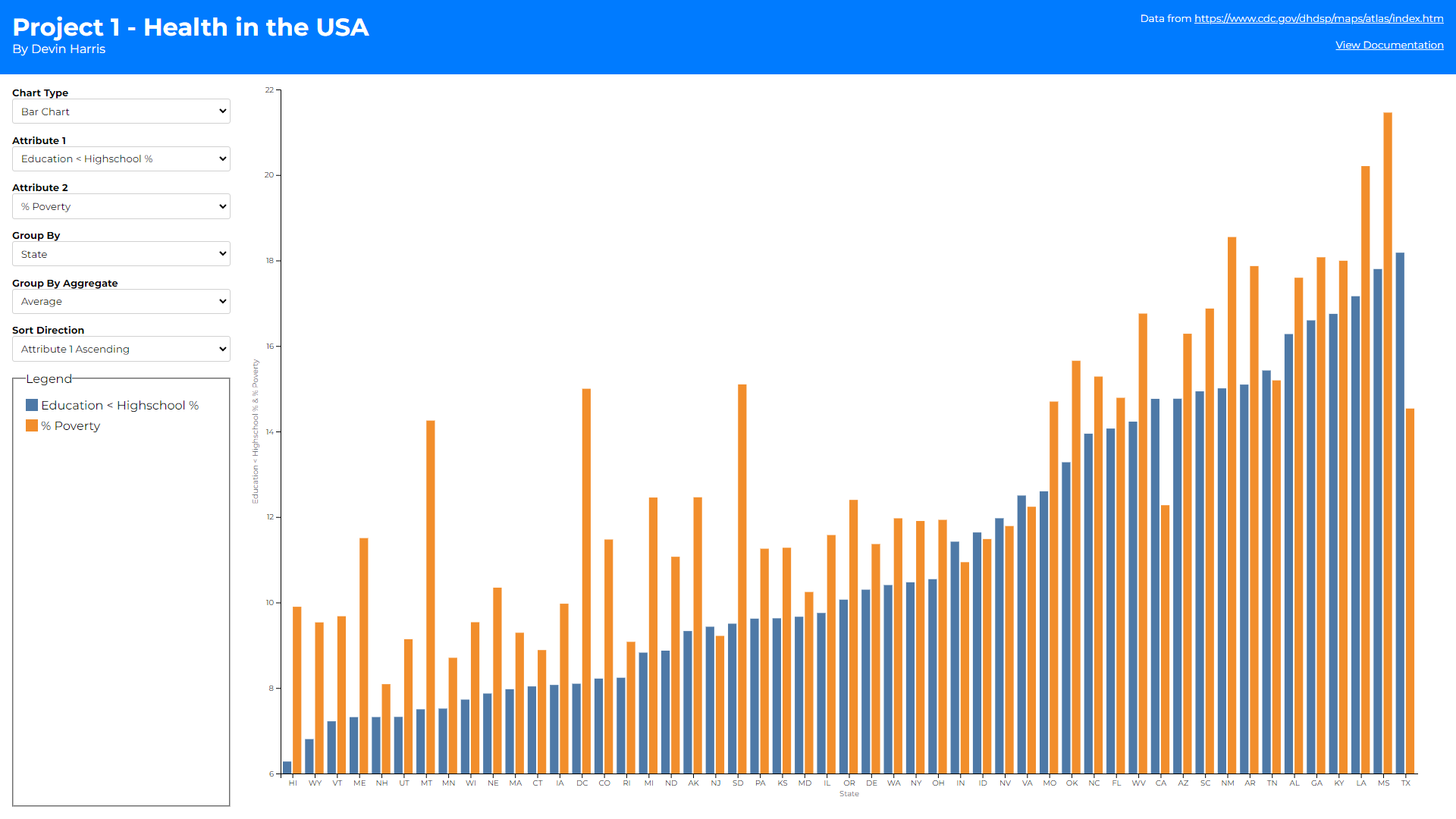Click the blue bar for CA
This screenshot has height=819, width=1456.
point(1155,588)
